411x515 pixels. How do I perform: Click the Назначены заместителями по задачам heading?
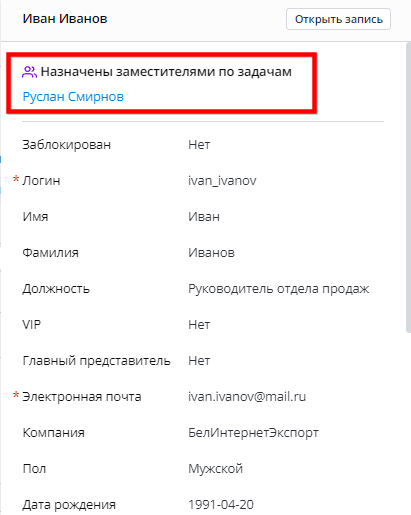[166, 72]
